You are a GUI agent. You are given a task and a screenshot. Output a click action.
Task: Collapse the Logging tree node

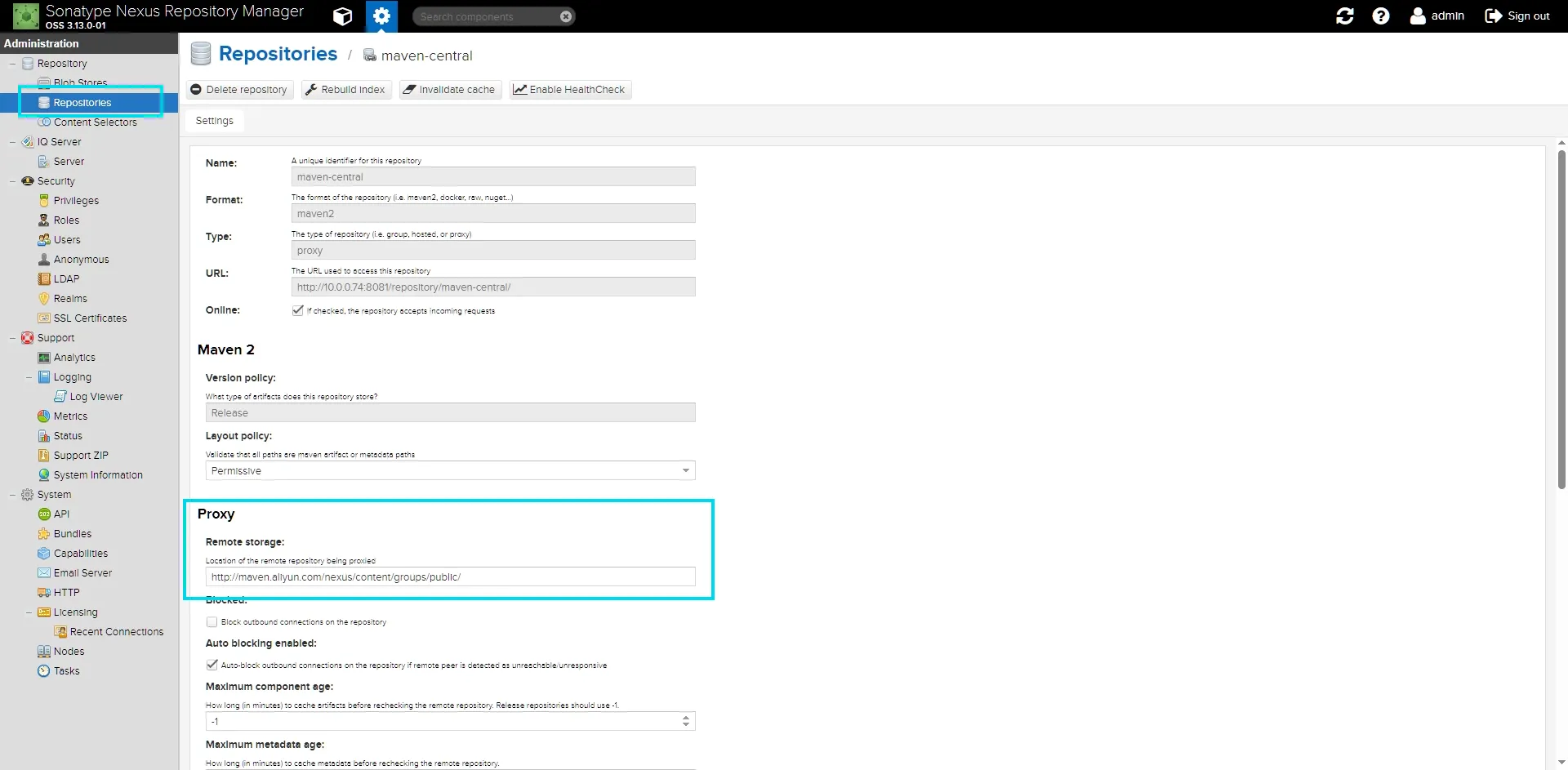(x=29, y=377)
